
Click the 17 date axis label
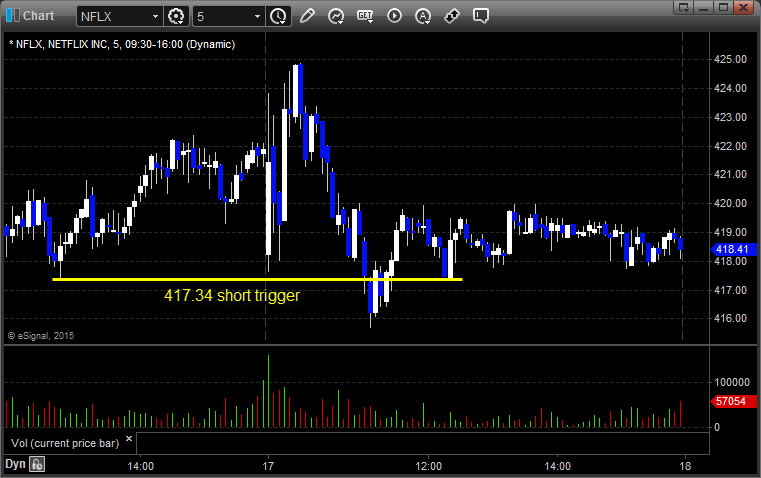268,466
